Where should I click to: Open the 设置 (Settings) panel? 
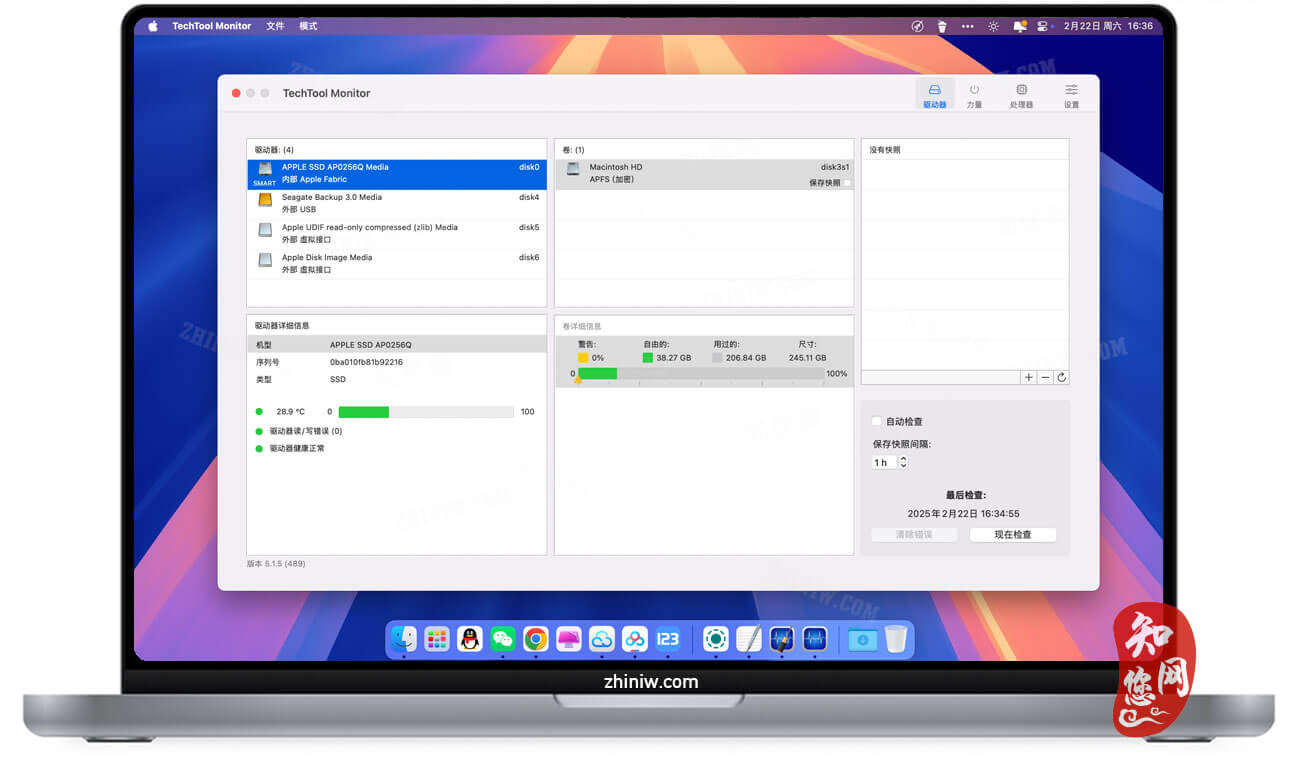coord(1070,94)
